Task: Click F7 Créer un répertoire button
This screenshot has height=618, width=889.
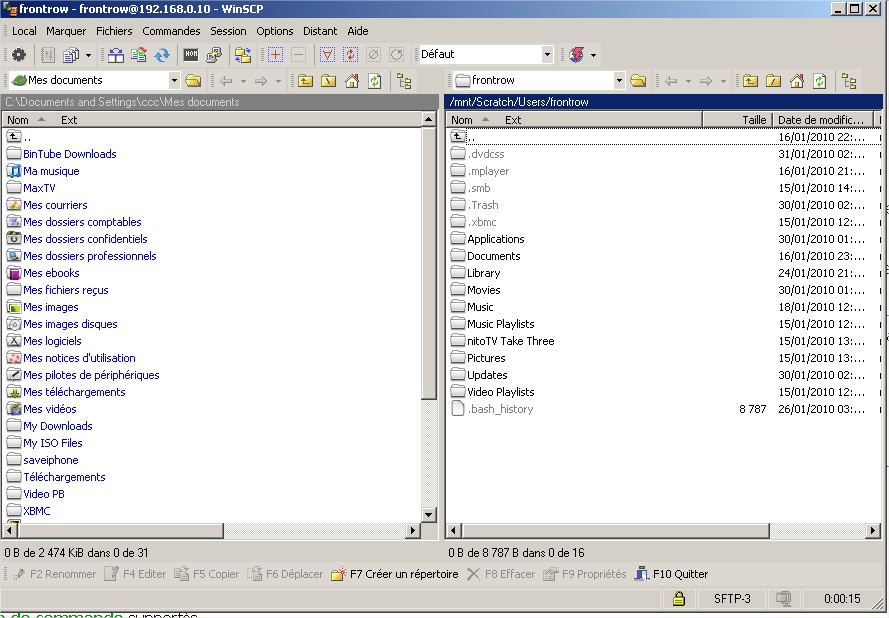Action: [x=395, y=574]
